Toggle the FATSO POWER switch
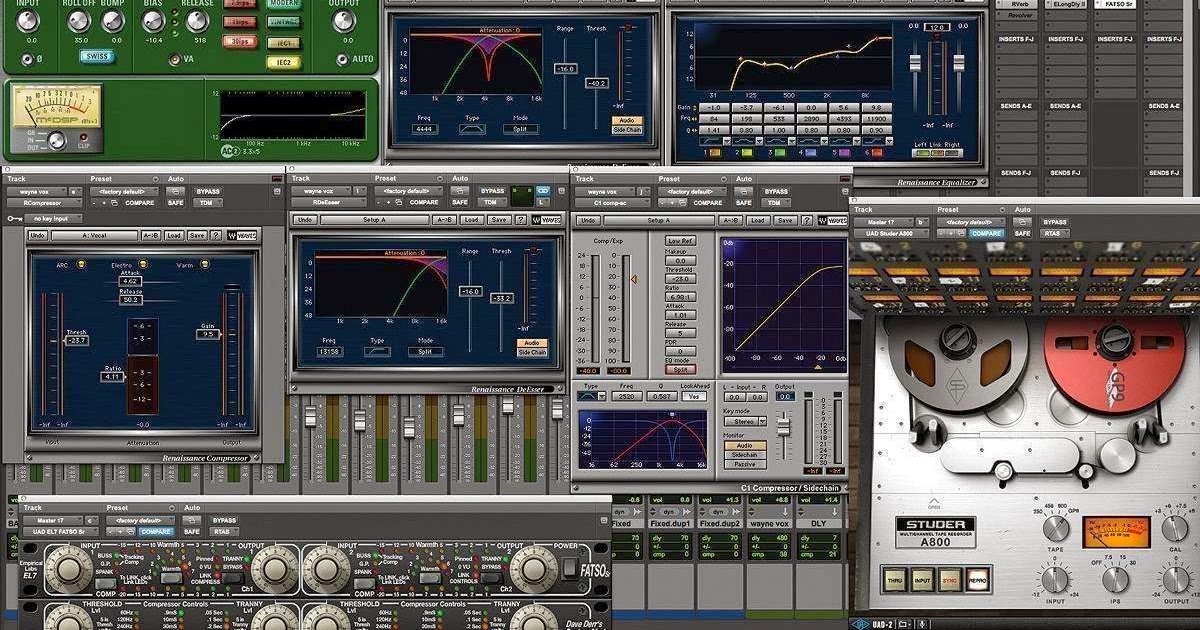The width and height of the screenshot is (1200, 630). pyautogui.click(x=568, y=569)
